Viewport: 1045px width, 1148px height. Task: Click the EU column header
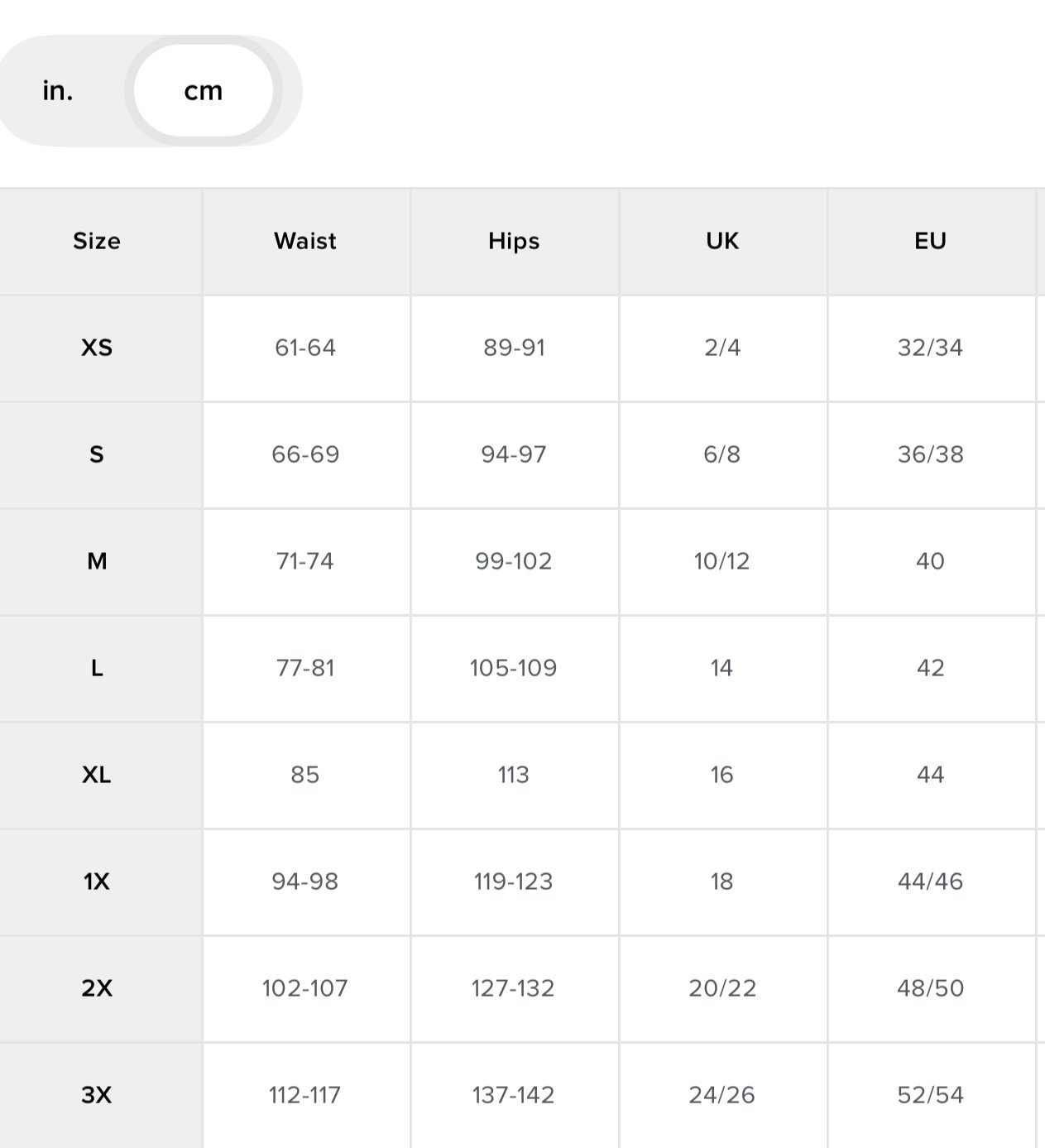(x=930, y=241)
